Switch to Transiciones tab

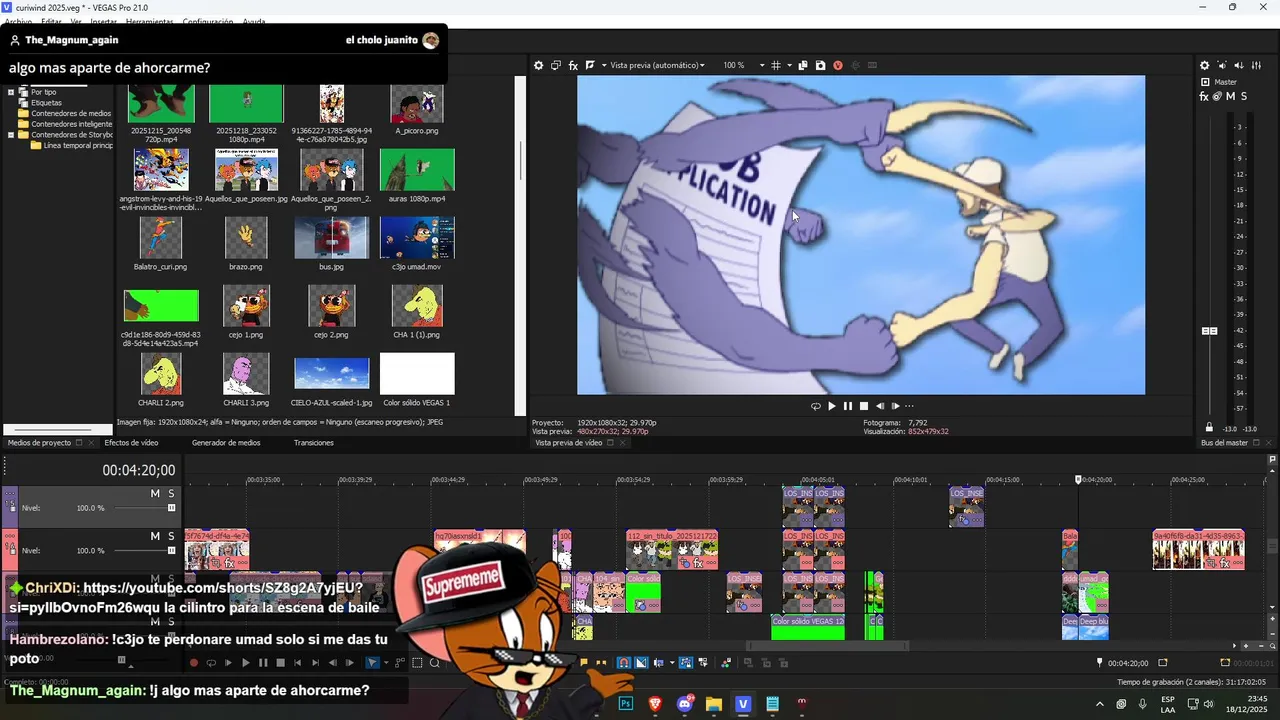pos(313,442)
